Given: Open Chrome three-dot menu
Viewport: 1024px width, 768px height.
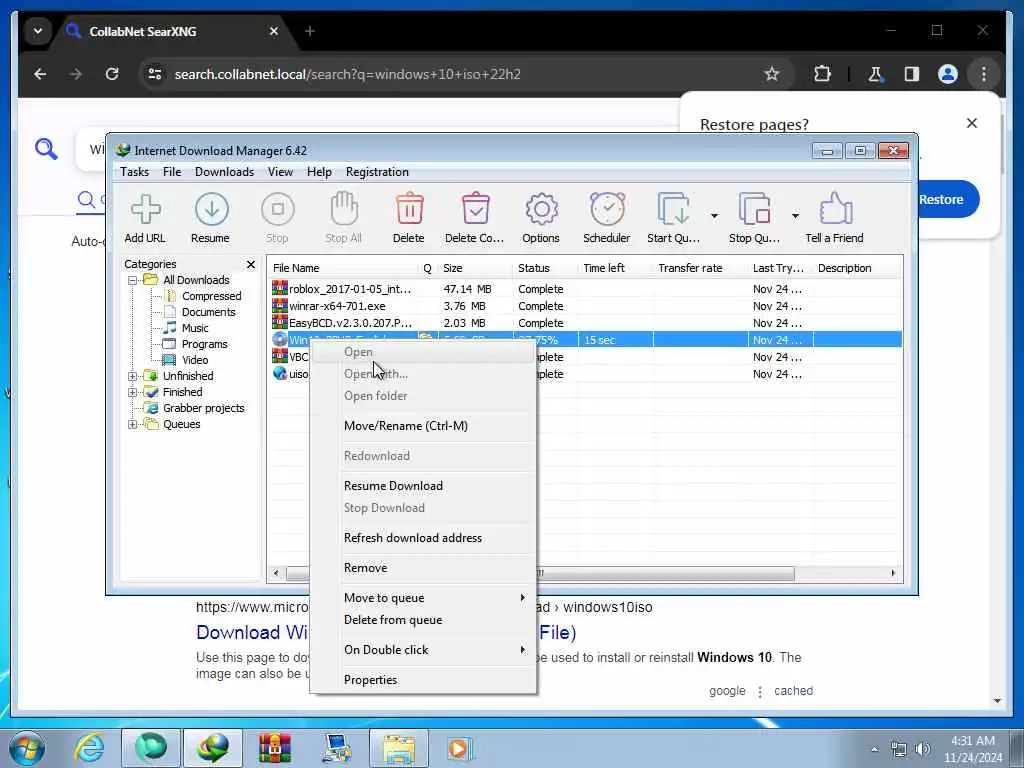Looking at the screenshot, I should (x=984, y=74).
